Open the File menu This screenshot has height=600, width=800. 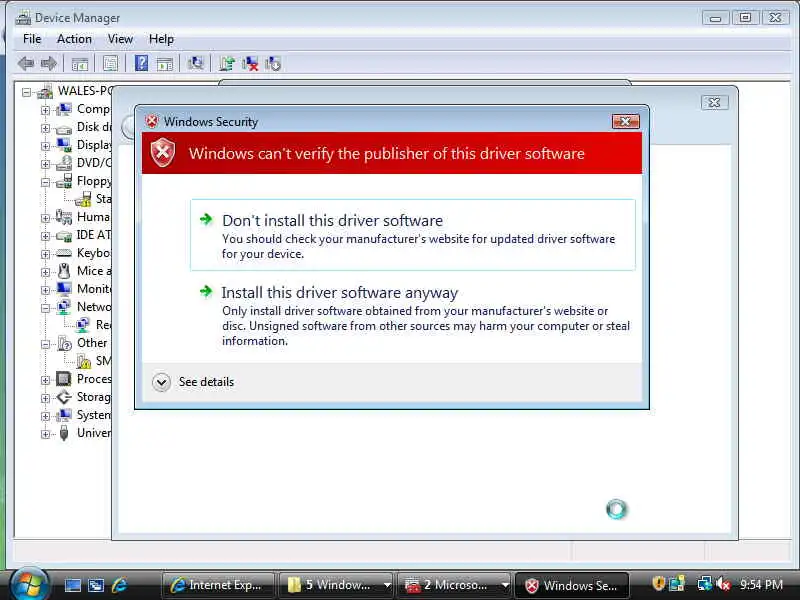point(32,39)
